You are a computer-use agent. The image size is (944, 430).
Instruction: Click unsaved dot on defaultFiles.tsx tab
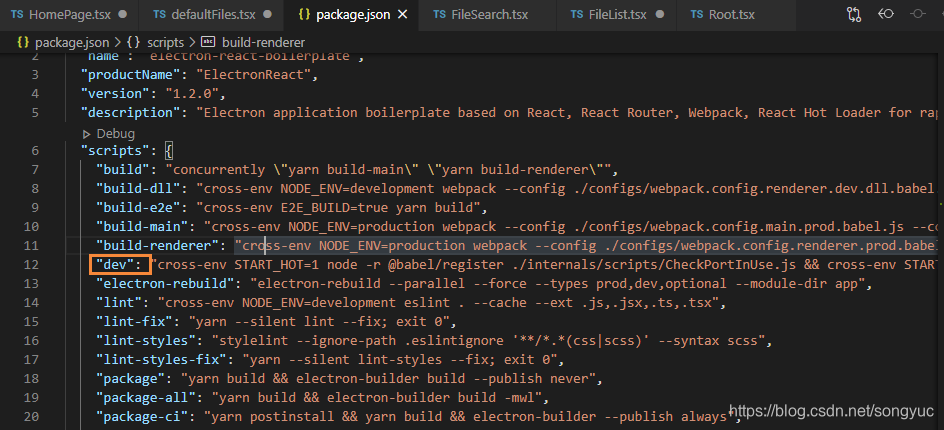(267, 14)
